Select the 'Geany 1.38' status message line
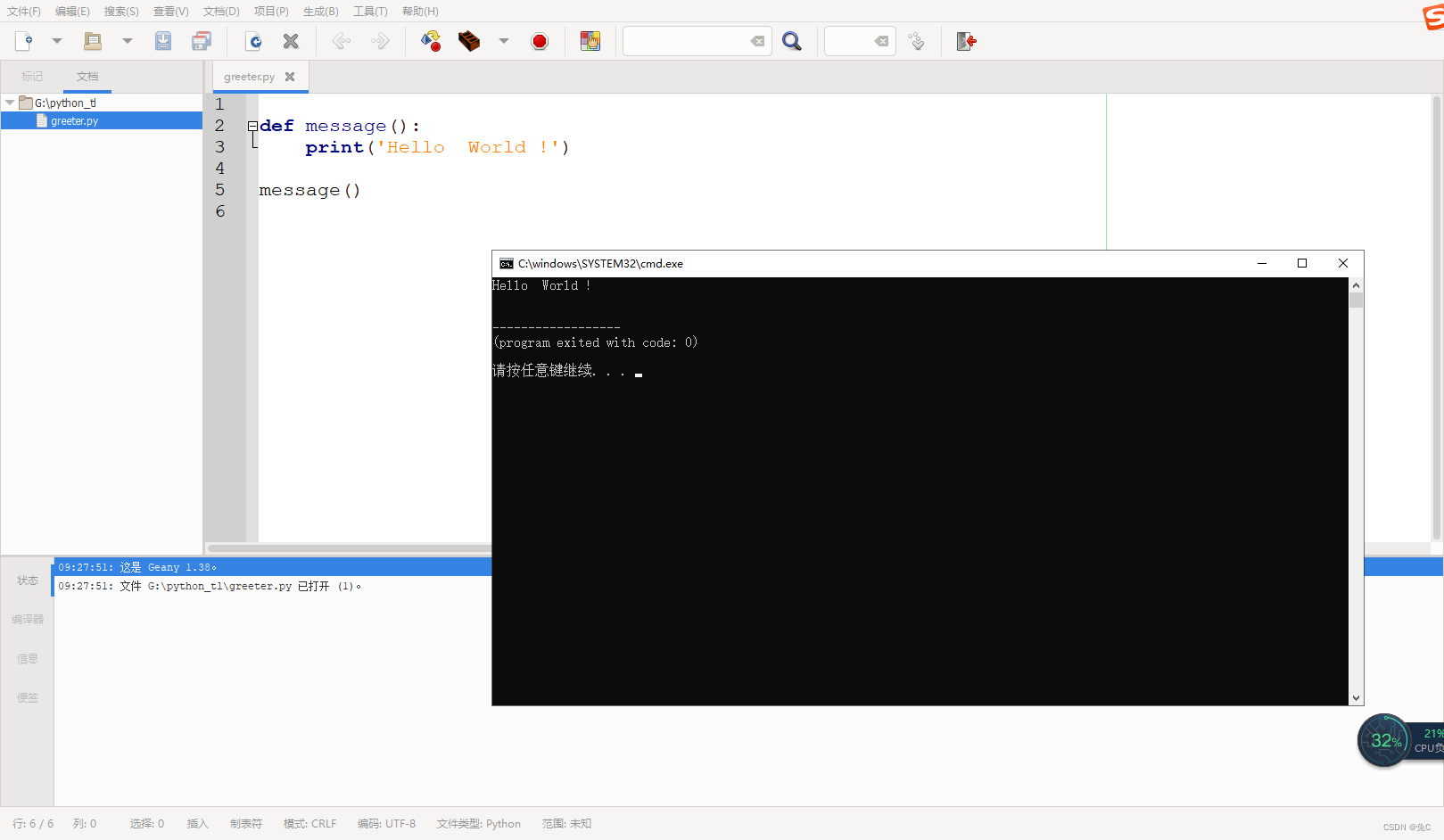Screen dimensions: 1444x840 point(273,567)
